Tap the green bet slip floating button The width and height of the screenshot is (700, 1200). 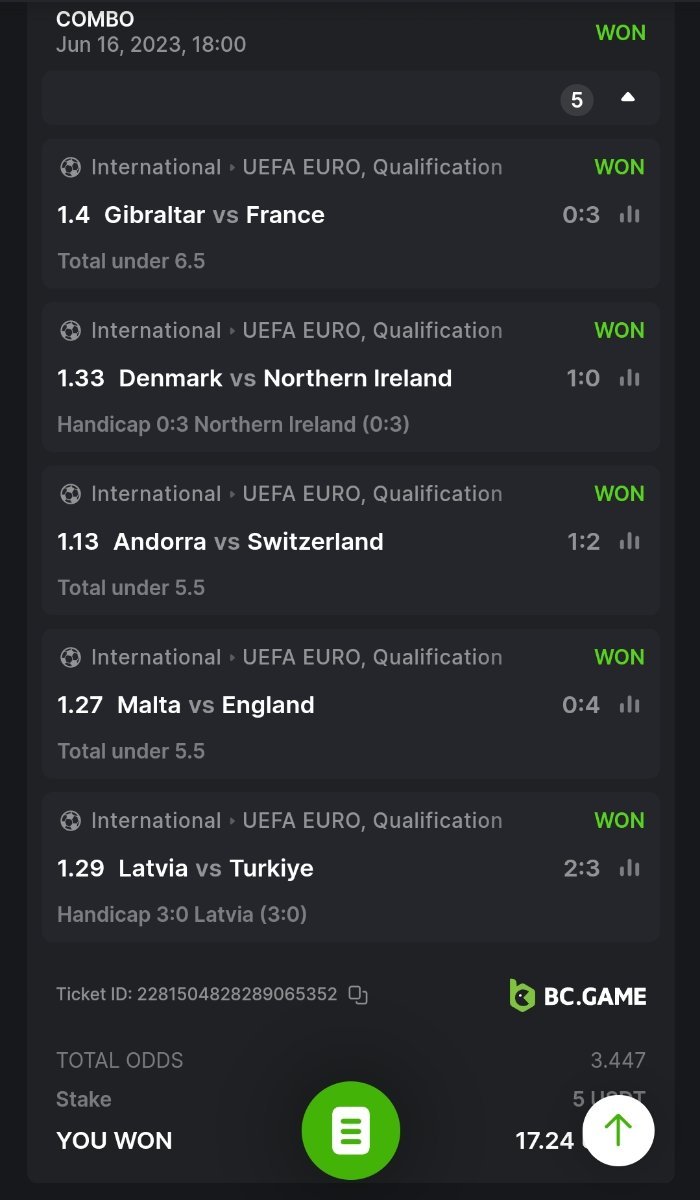[x=351, y=1130]
